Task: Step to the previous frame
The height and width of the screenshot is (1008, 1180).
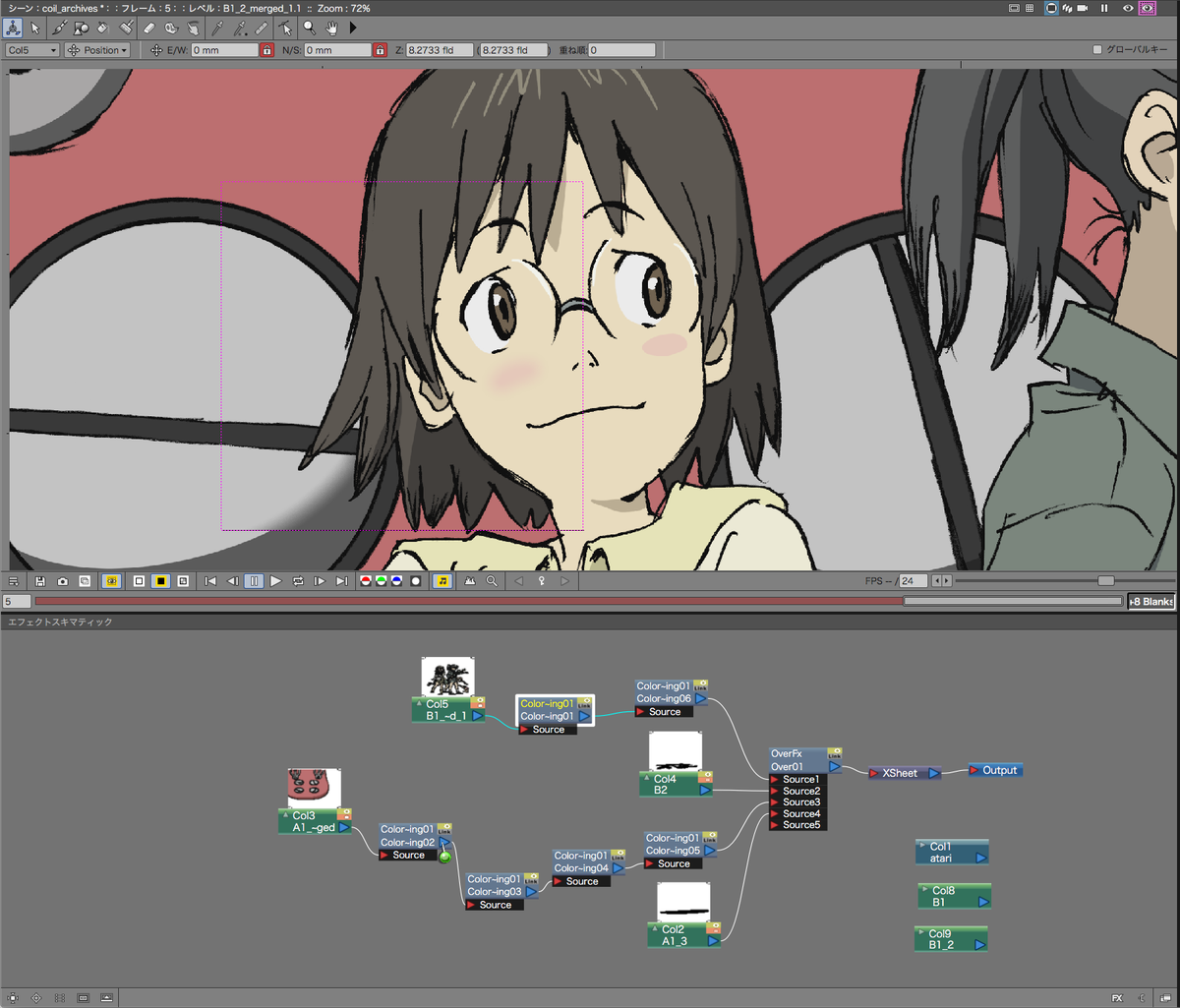Action: click(232, 581)
